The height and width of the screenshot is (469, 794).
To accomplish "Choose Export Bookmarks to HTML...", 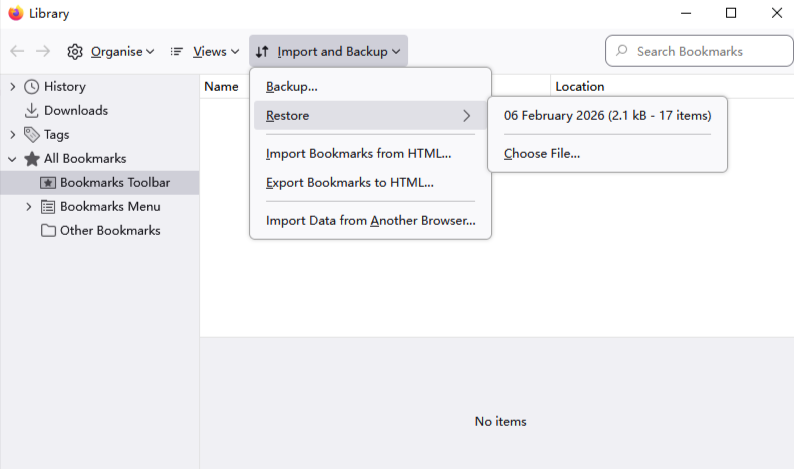I will [349, 183].
